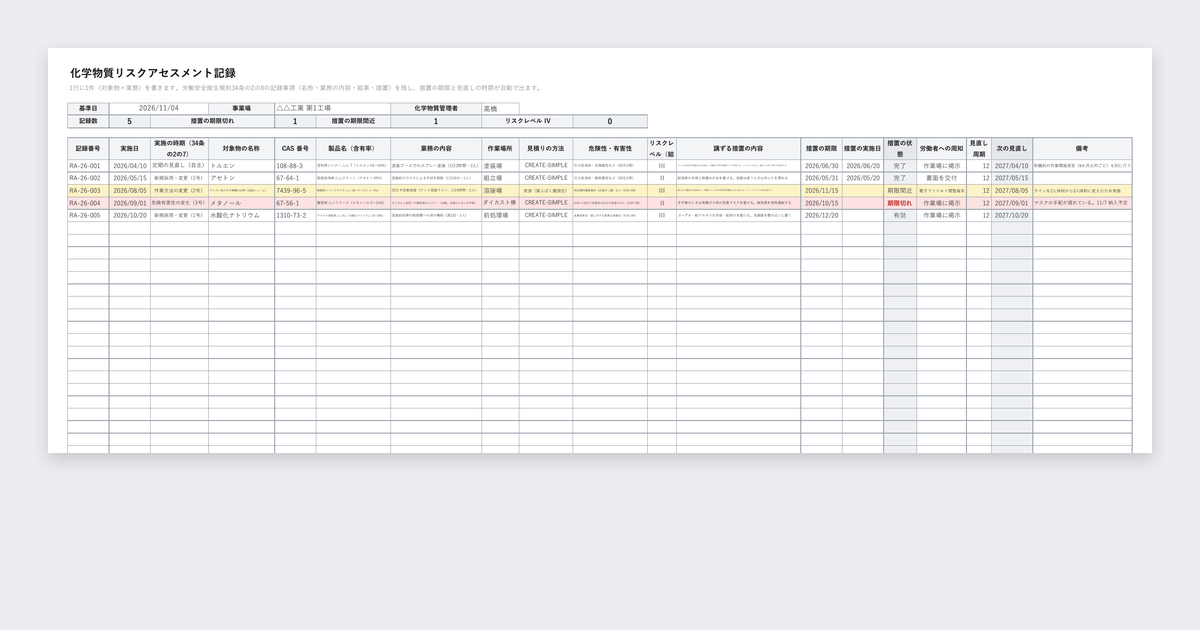Image resolution: width=1200 pixels, height=630 pixels.
Task: Select the 措置の実施日 column header
Action: pyautogui.click(x=862, y=148)
